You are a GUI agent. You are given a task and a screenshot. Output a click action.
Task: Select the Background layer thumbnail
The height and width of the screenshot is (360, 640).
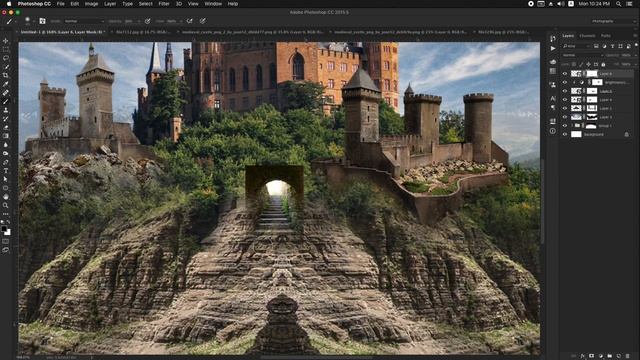(x=576, y=134)
